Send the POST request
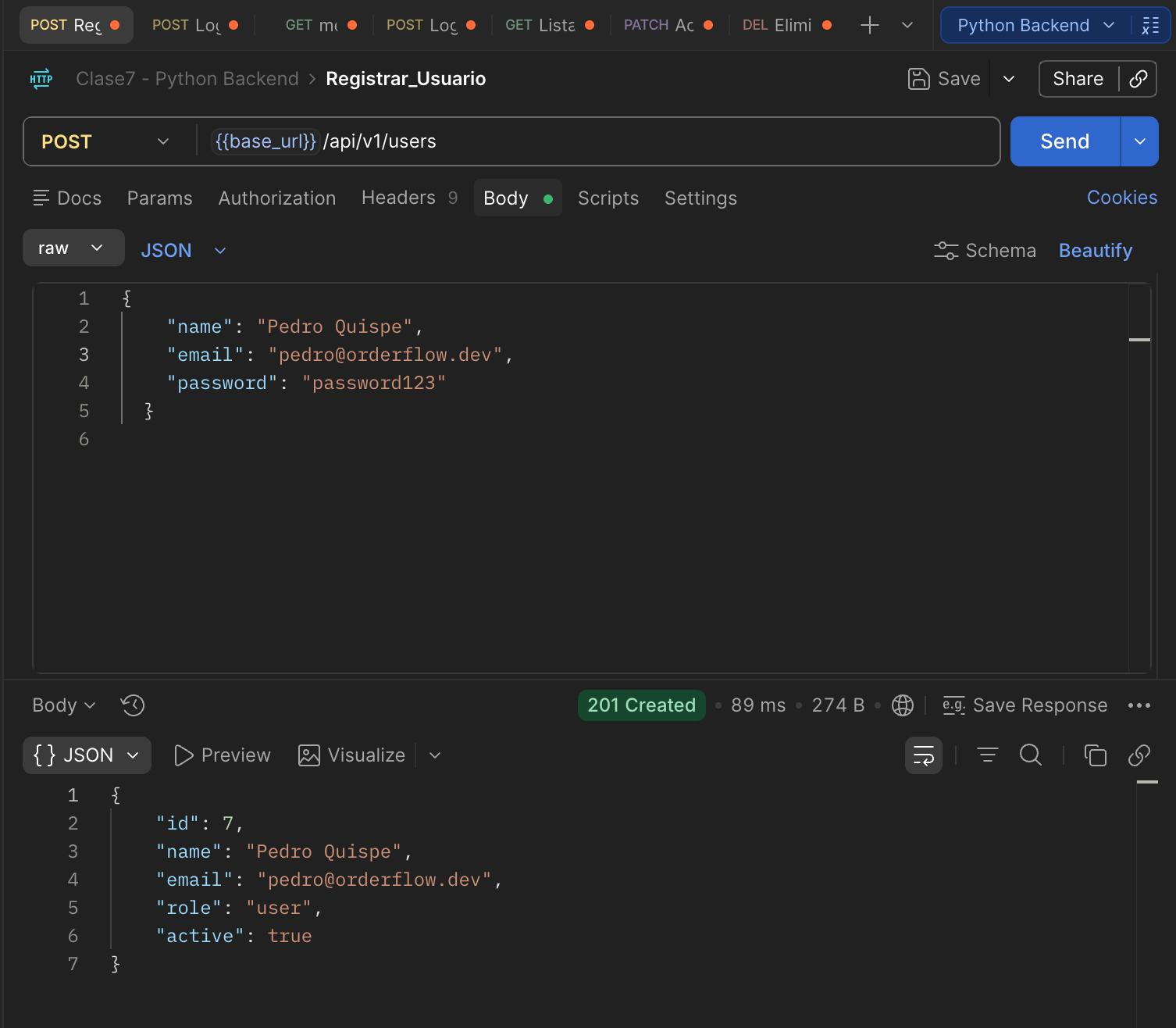Viewport: 1176px width, 1028px height. click(x=1064, y=141)
